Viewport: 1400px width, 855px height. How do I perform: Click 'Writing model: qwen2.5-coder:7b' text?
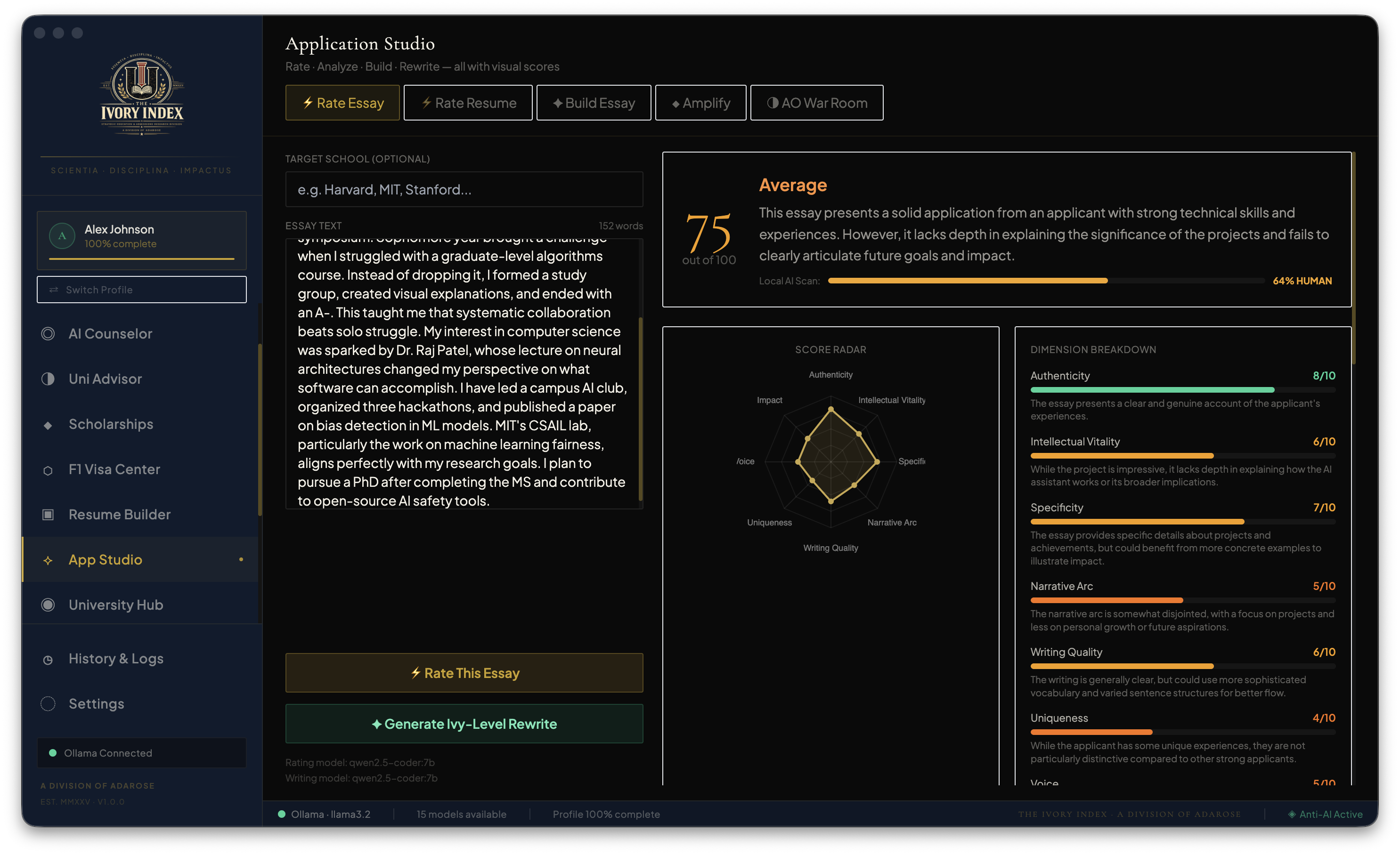(x=361, y=778)
